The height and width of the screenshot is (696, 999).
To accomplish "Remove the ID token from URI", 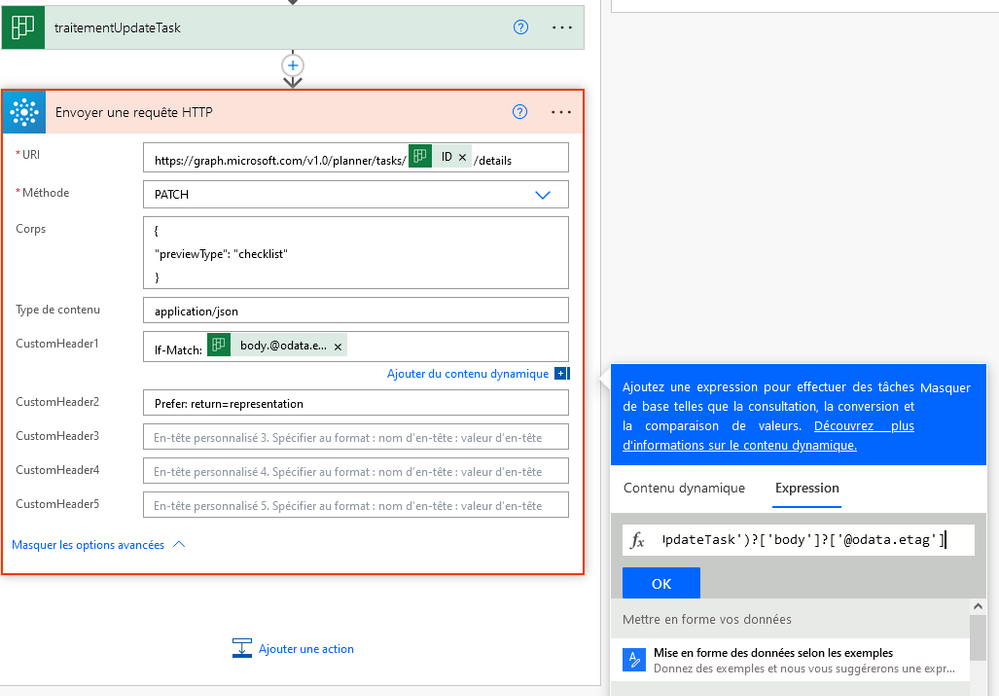I will [x=463, y=157].
